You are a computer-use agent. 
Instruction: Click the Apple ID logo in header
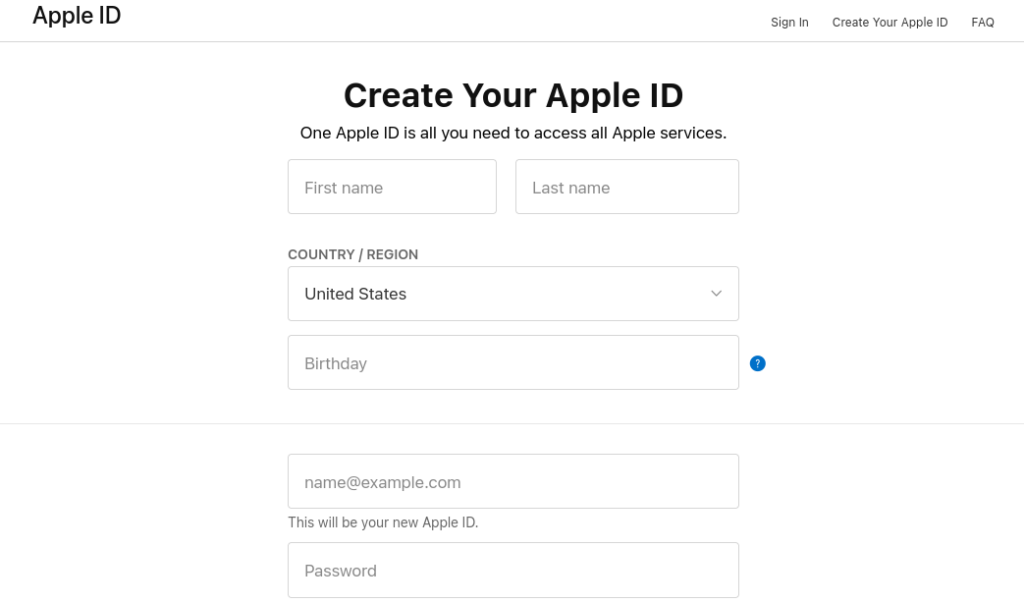tap(77, 16)
